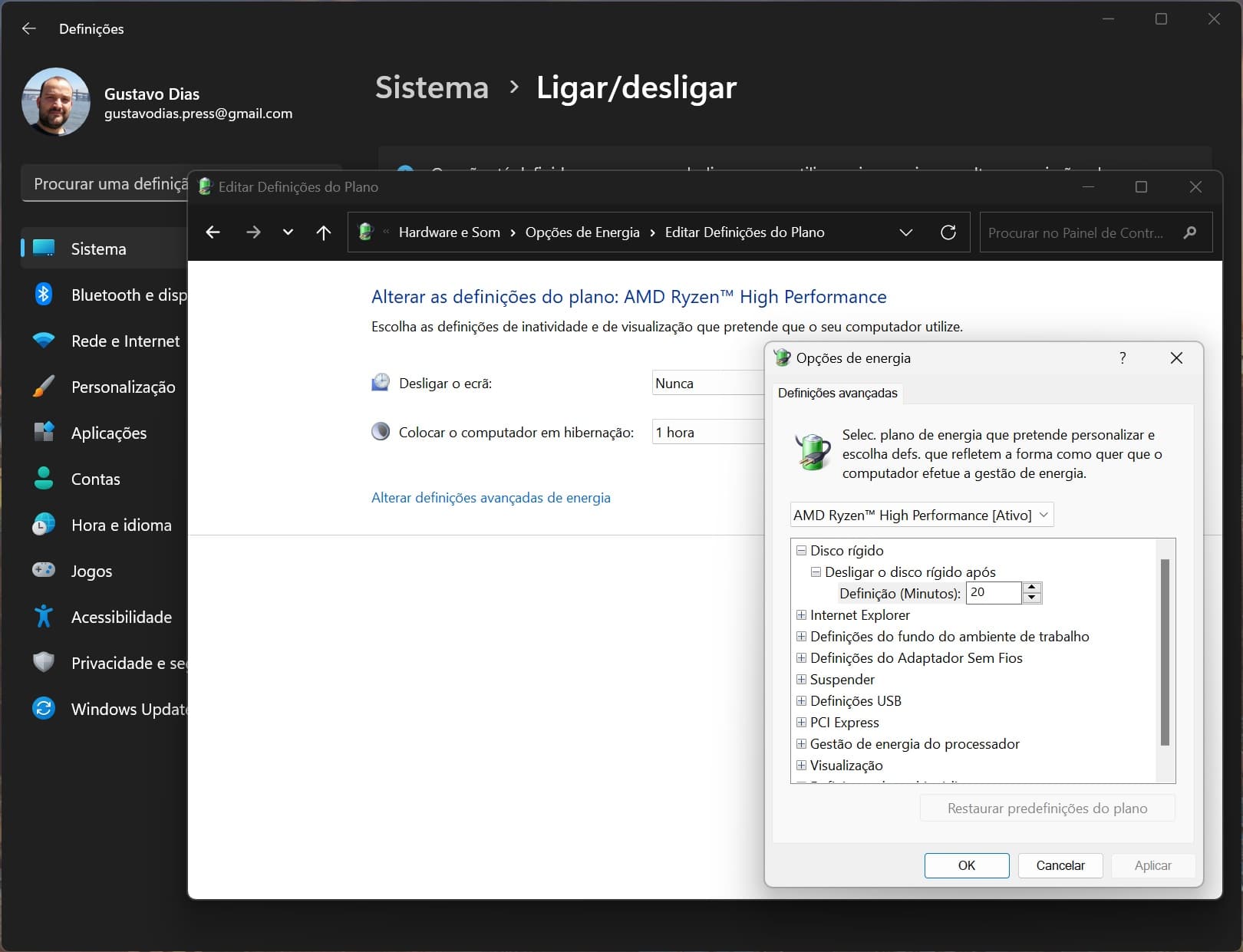Expand Suspender tree node
Image resolution: width=1243 pixels, height=952 pixels.
pos(801,679)
